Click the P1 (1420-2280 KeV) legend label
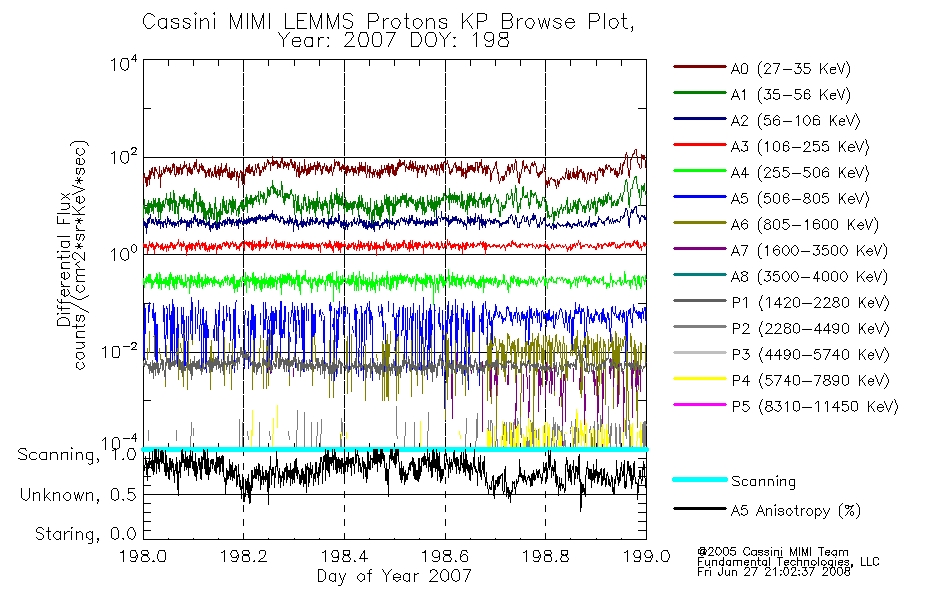The height and width of the screenshot is (600, 950). point(810,302)
